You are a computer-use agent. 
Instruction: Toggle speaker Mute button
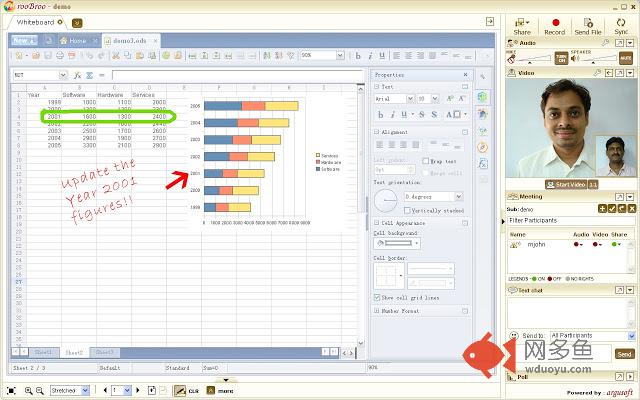pos(626,58)
